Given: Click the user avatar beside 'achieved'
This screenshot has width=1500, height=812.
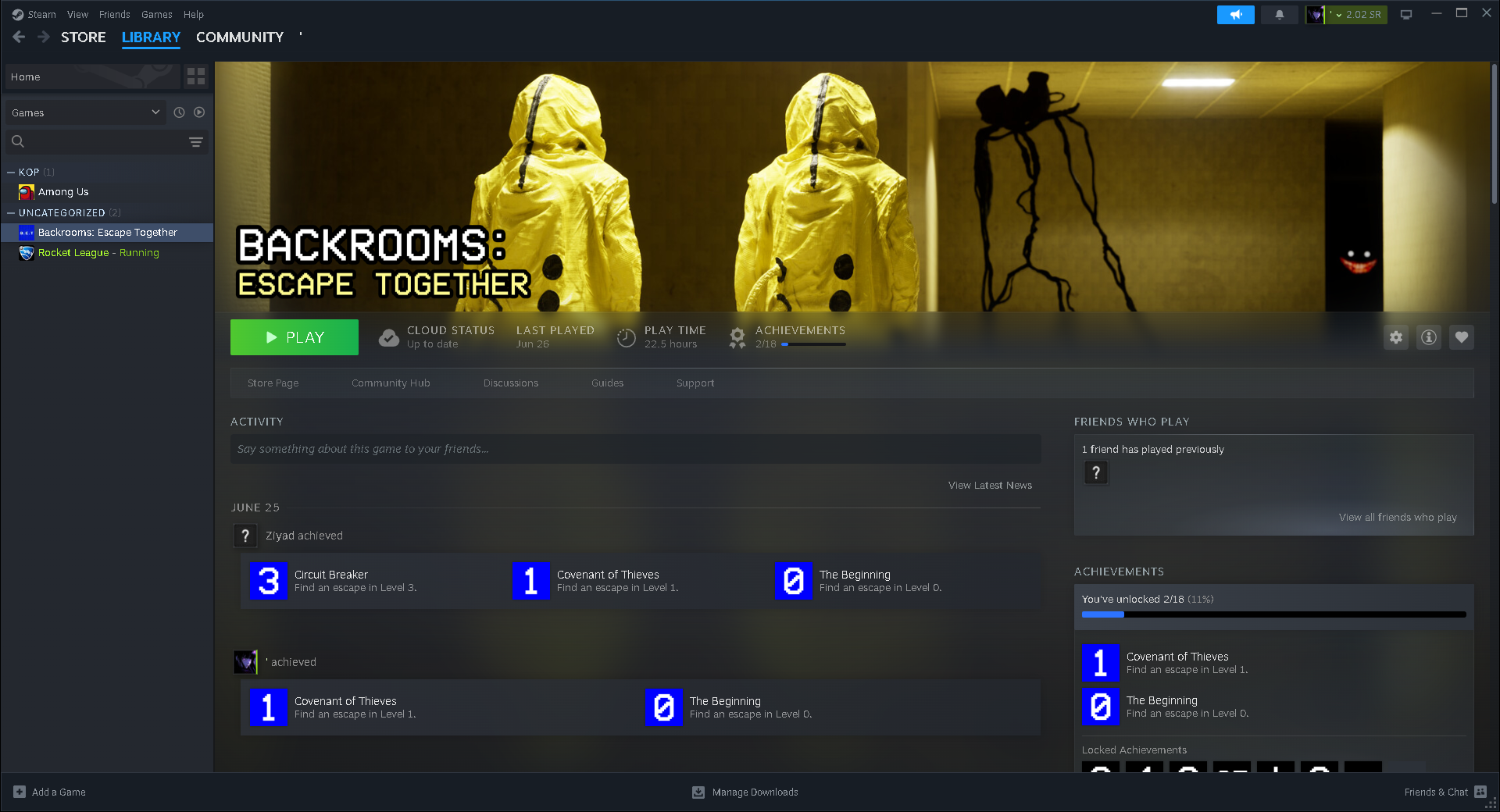Looking at the screenshot, I should coord(245,662).
